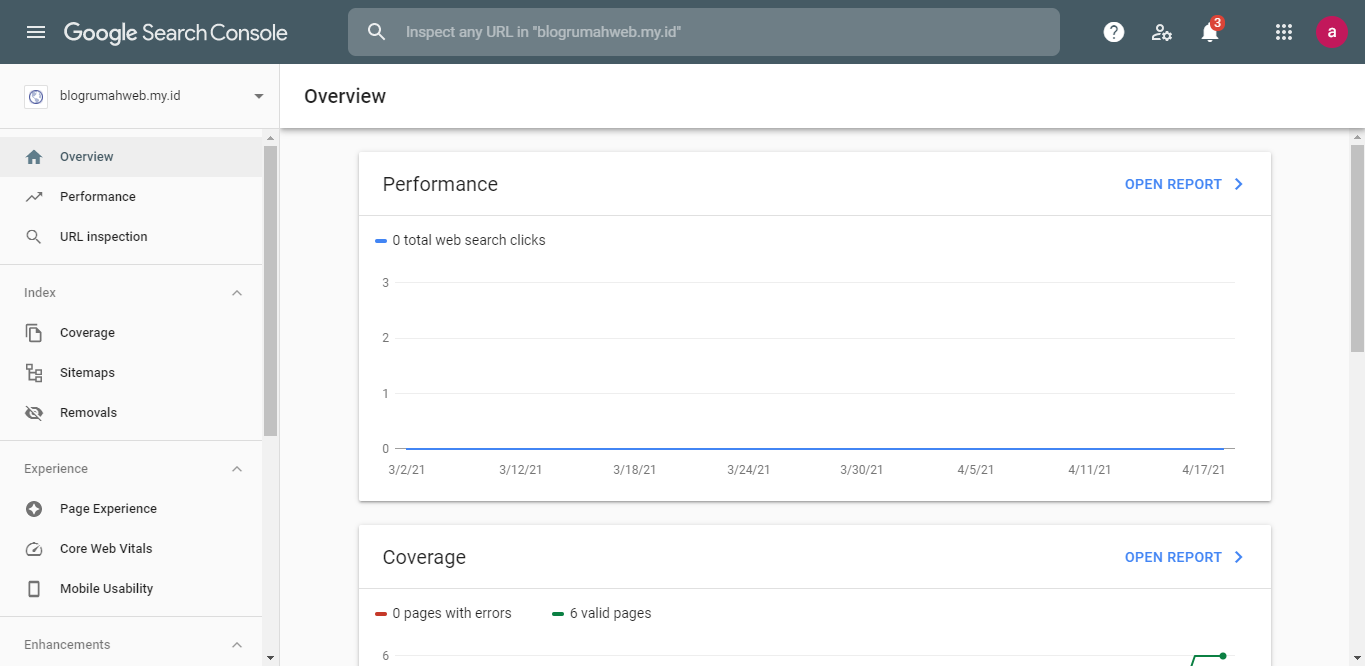Open Coverage in the sidebar
Screen dimensions: 1365x666
[131, 333]
